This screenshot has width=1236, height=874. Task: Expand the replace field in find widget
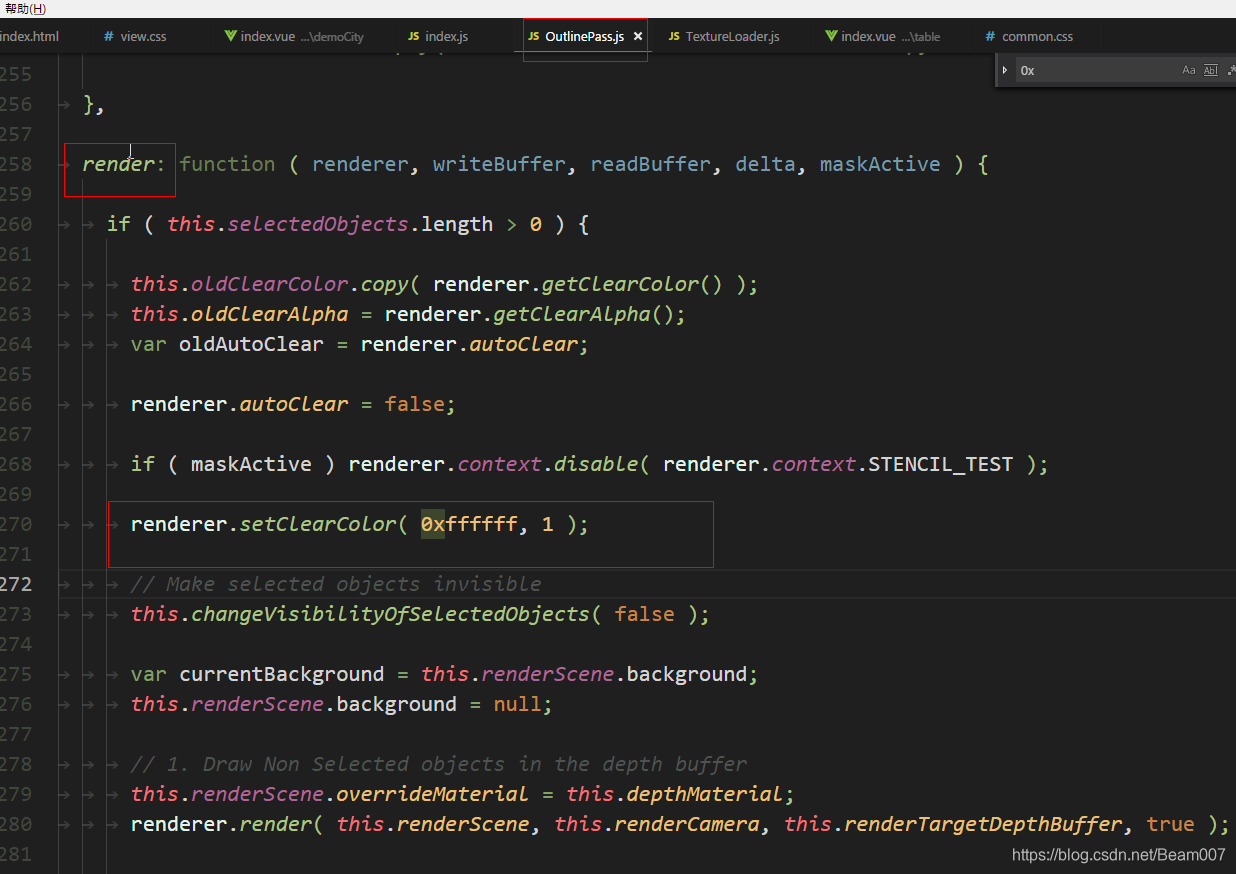click(x=1005, y=70)
